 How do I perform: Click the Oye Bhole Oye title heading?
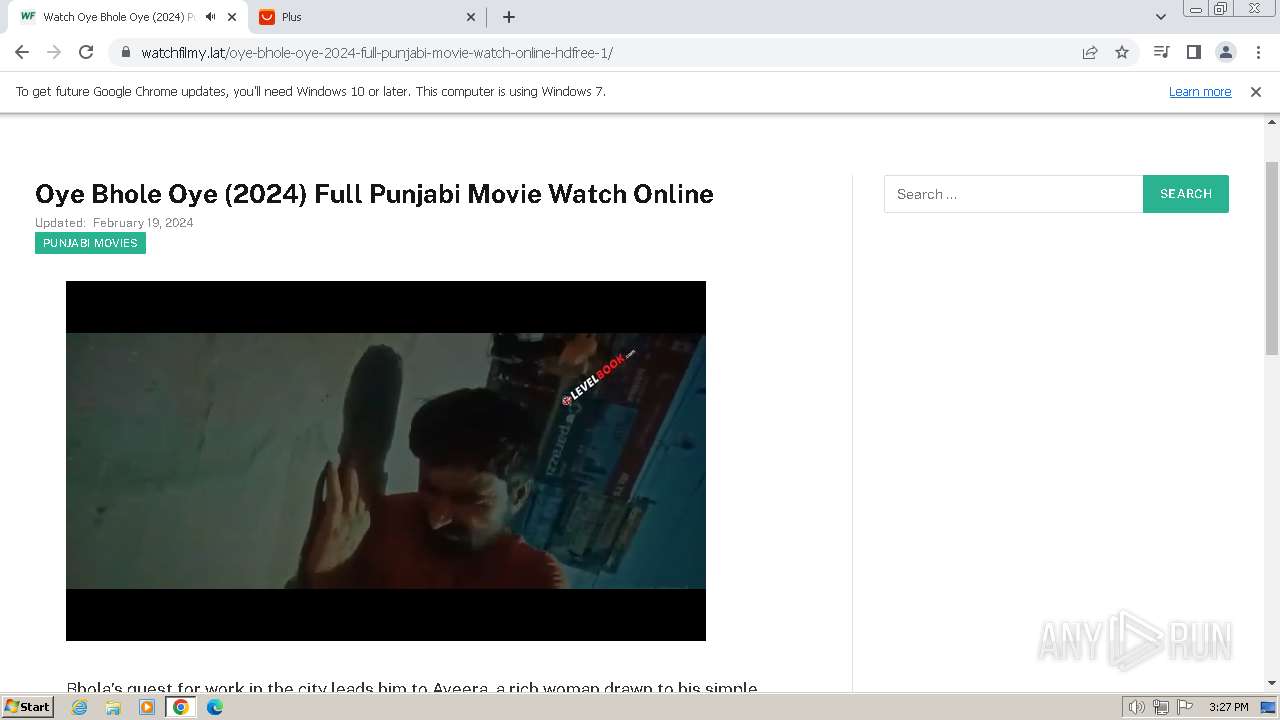pos(374,194)
